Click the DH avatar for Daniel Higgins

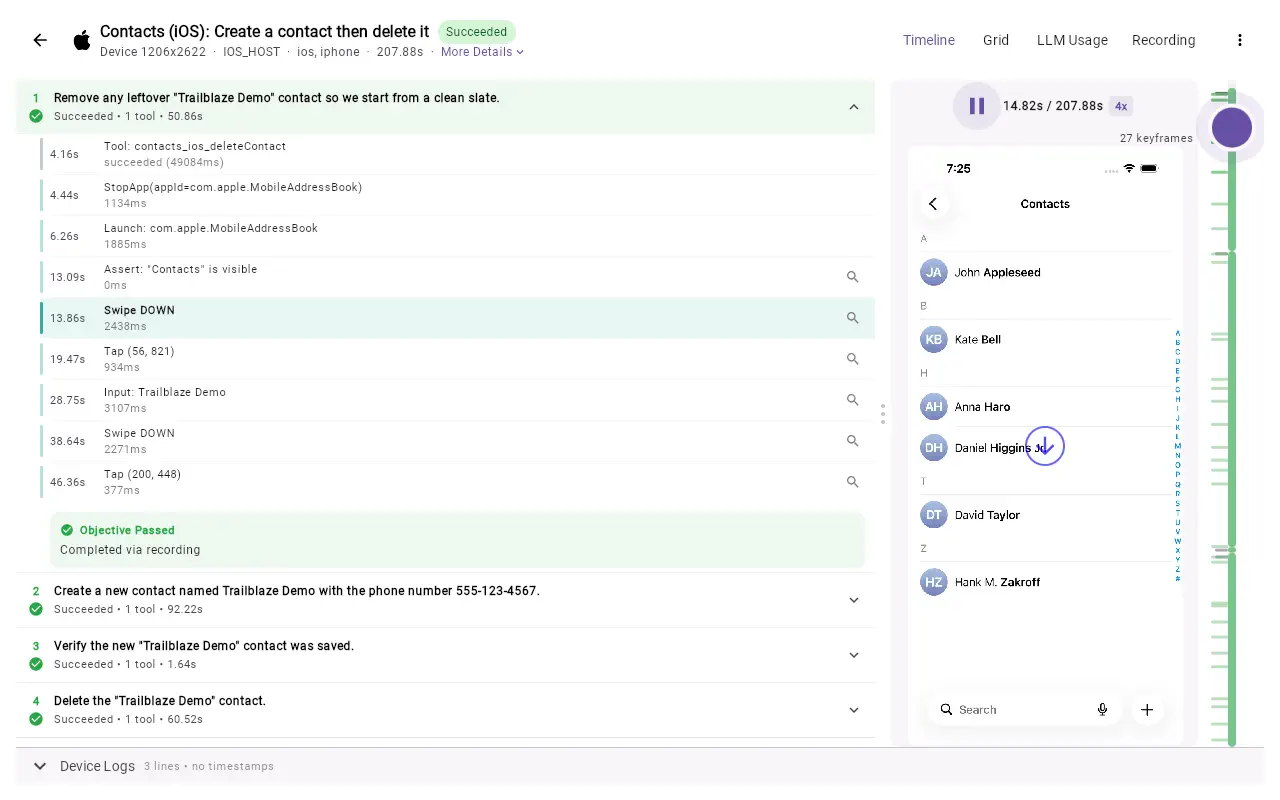(x=933, y=448)
